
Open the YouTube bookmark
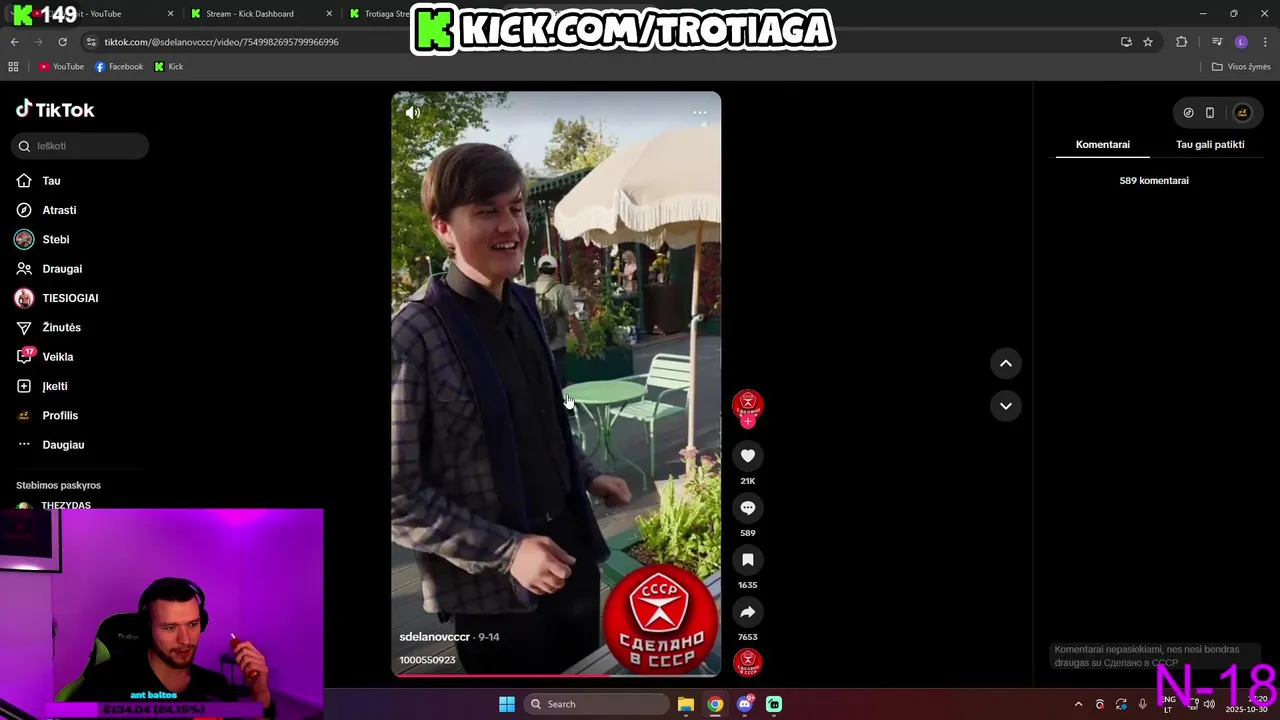point(61,67)
